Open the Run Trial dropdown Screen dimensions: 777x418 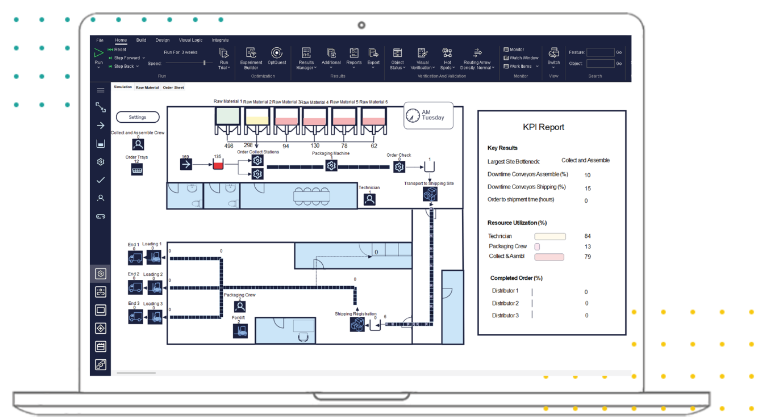coord(223,58)
